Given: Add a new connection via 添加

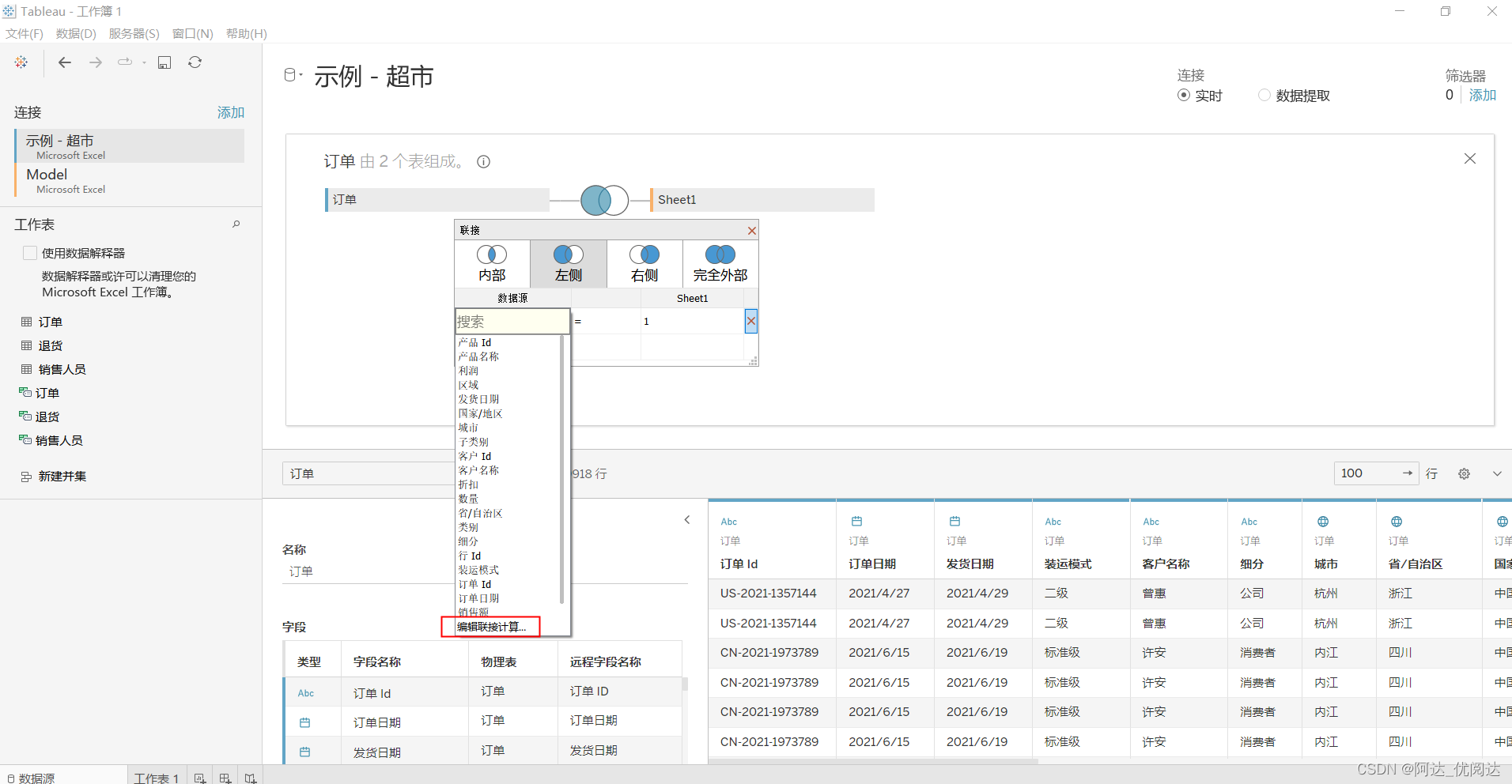Looking at the screenshot, I should point(231,112).
